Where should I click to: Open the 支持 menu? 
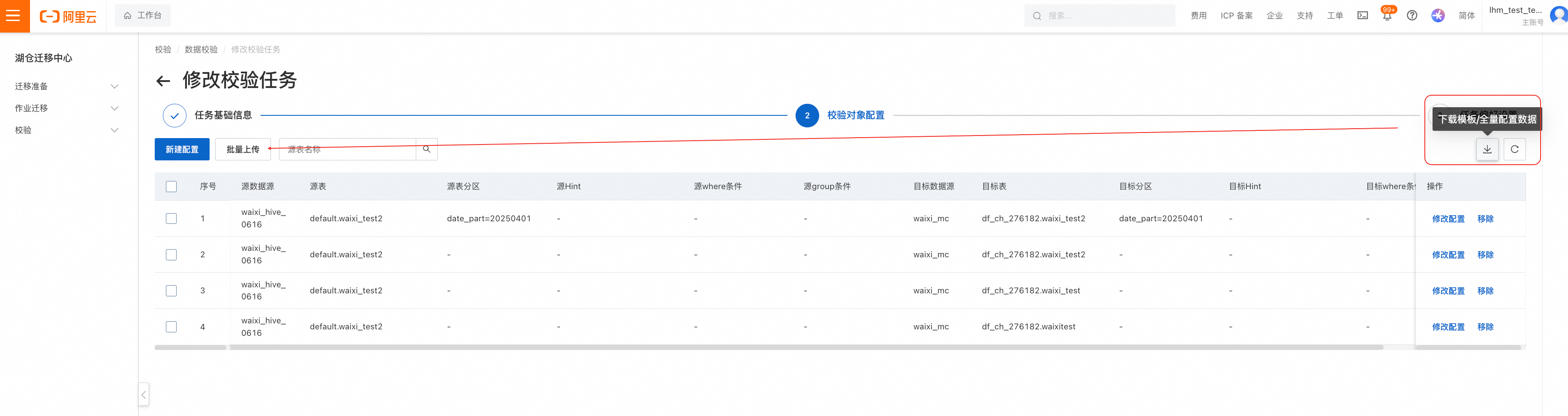1304,16
